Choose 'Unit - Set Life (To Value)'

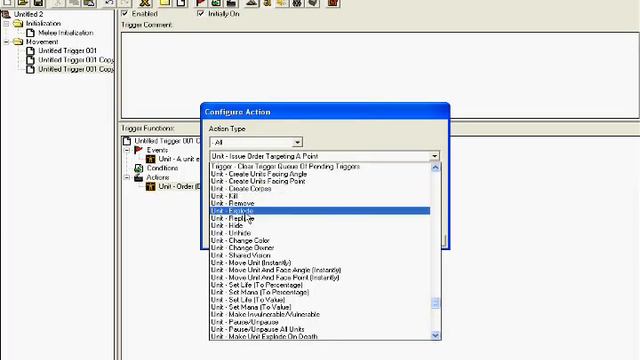click(320, 300)
